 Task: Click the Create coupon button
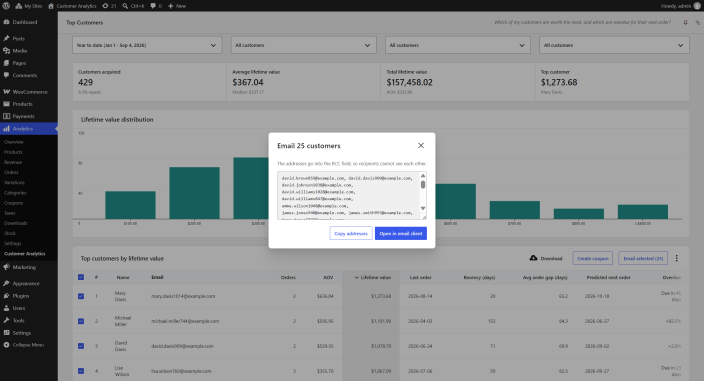(593, 258)
